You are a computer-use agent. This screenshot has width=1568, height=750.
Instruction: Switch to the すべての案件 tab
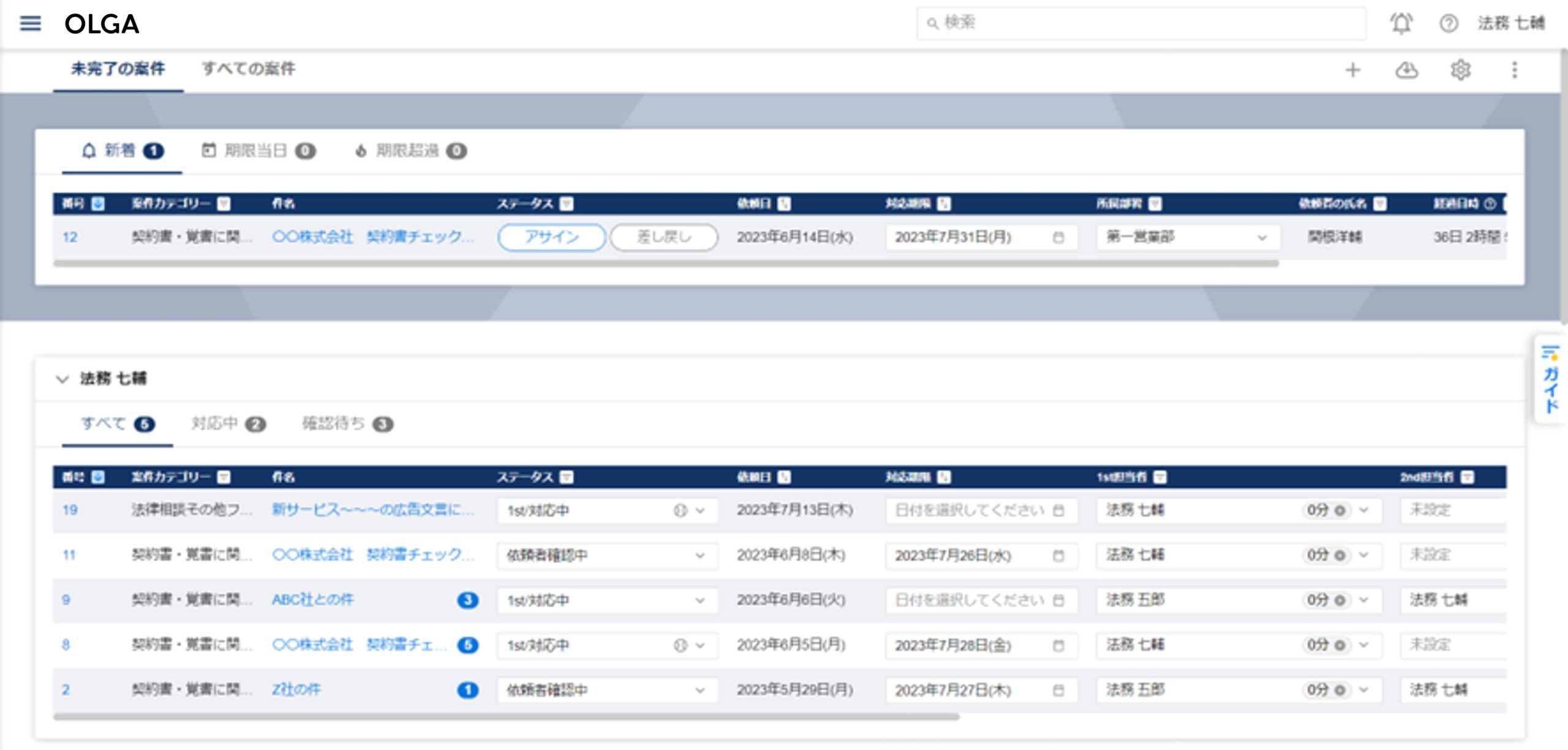[x=248, y=69]
